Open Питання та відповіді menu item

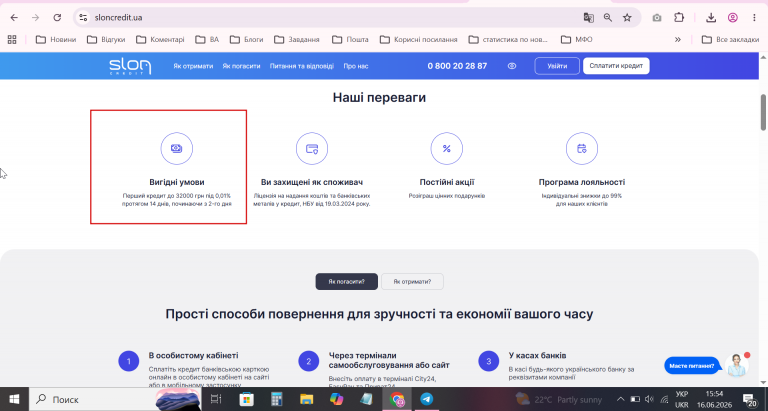point(302,66)
